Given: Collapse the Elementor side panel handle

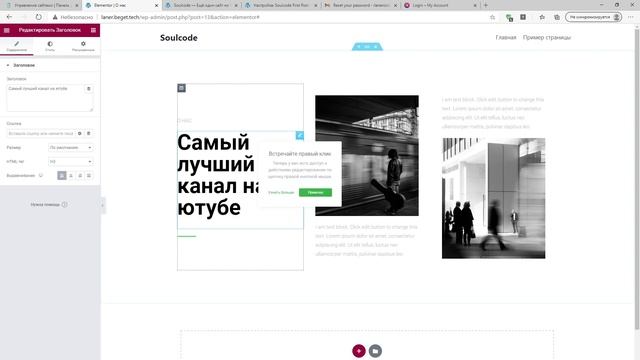Looking at the screenshot, I should click(103, 205).
